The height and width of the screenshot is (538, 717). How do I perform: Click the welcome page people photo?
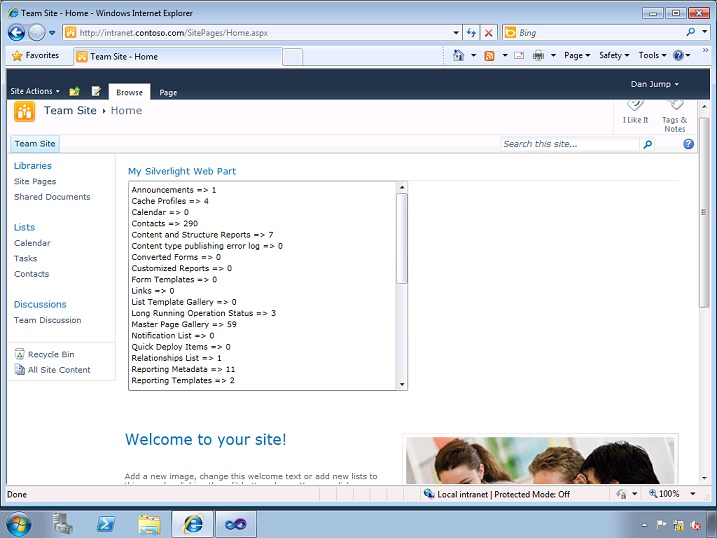coord(540,460)
